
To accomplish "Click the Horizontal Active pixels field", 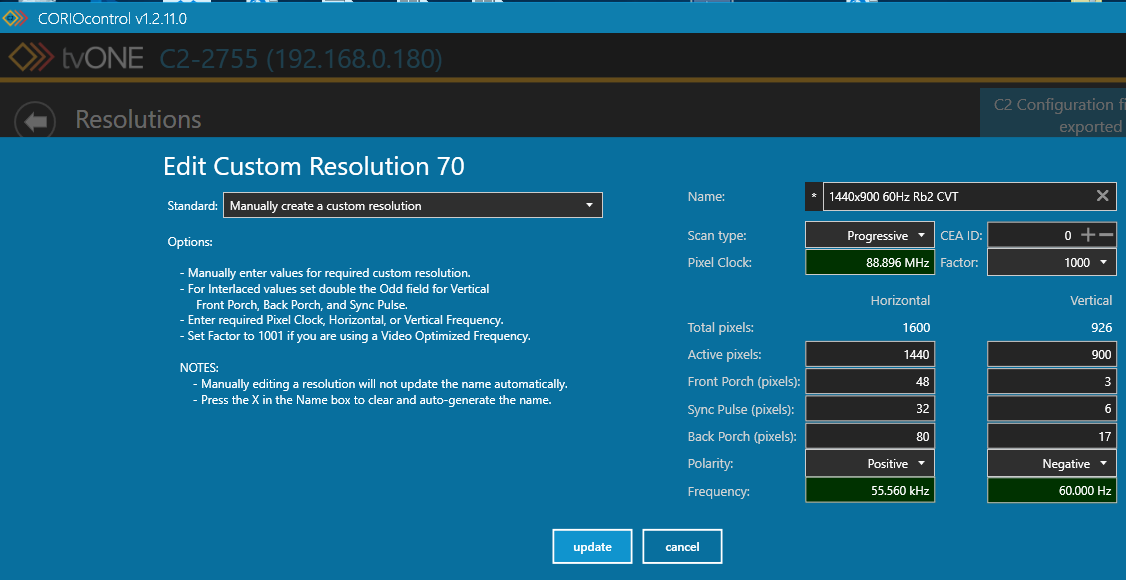I will [869, 354].
